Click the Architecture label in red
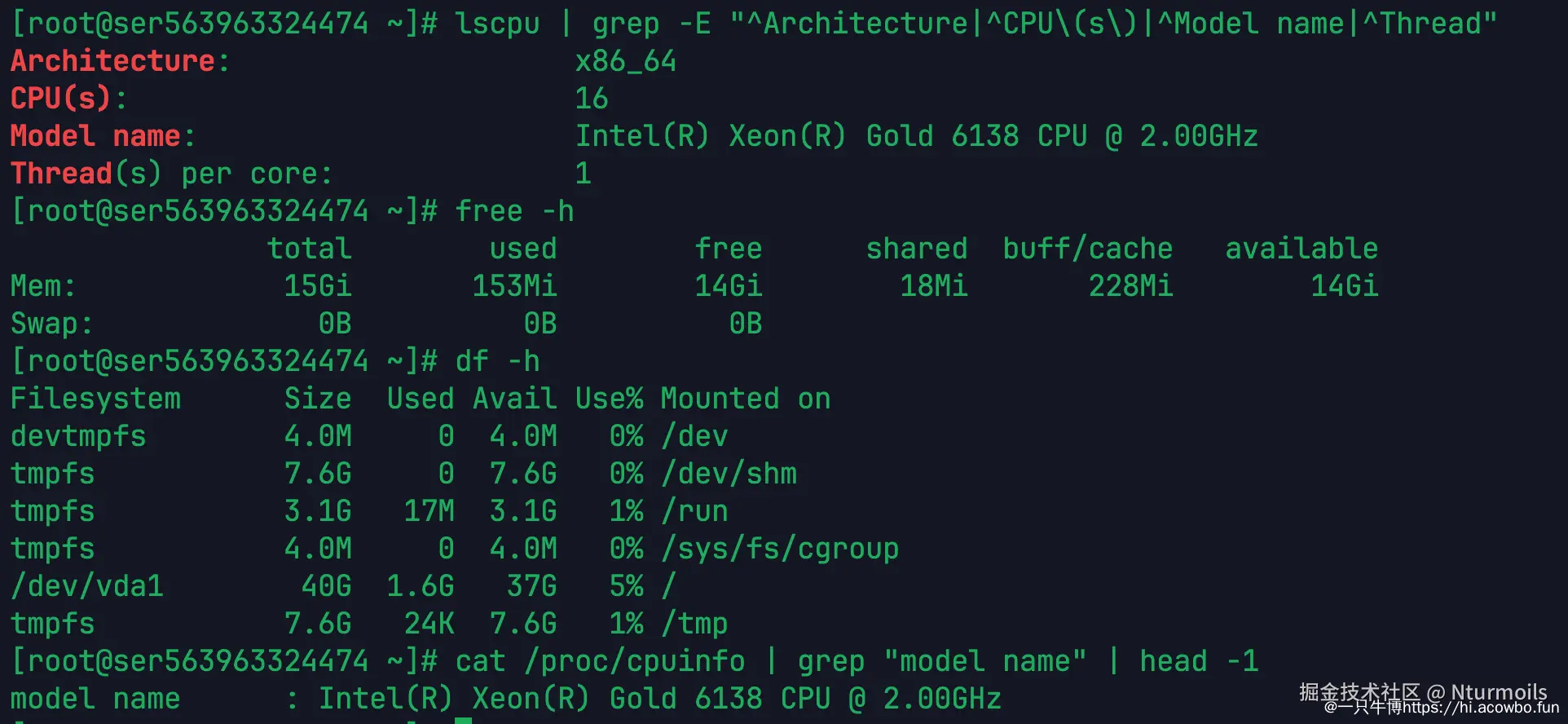The height and width of the screenshot is (724, 1568). (112, 61)
